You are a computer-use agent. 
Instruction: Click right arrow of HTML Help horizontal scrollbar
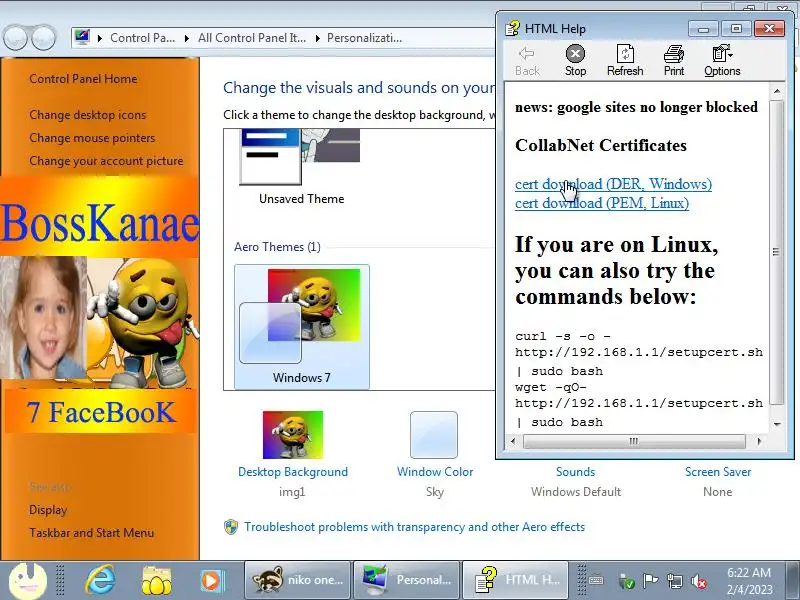[x=759, y=441]
